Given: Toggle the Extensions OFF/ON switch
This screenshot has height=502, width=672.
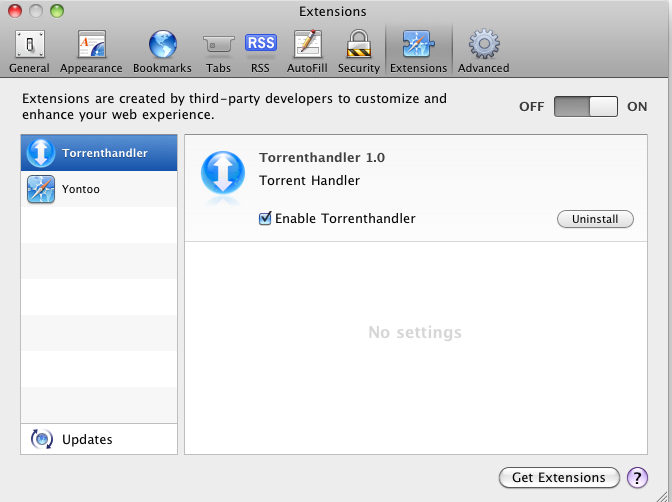Looking at the screenshot, I should coord(586,107).
